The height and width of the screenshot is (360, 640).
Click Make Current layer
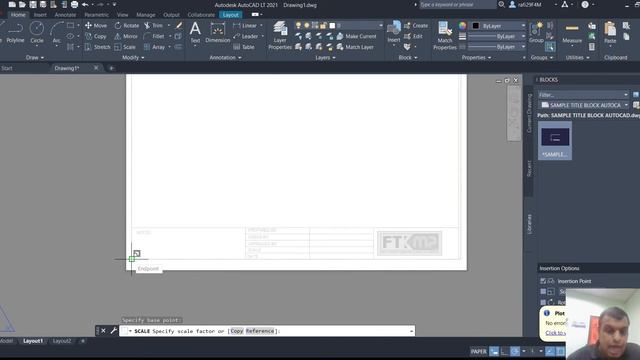point(356,36)
